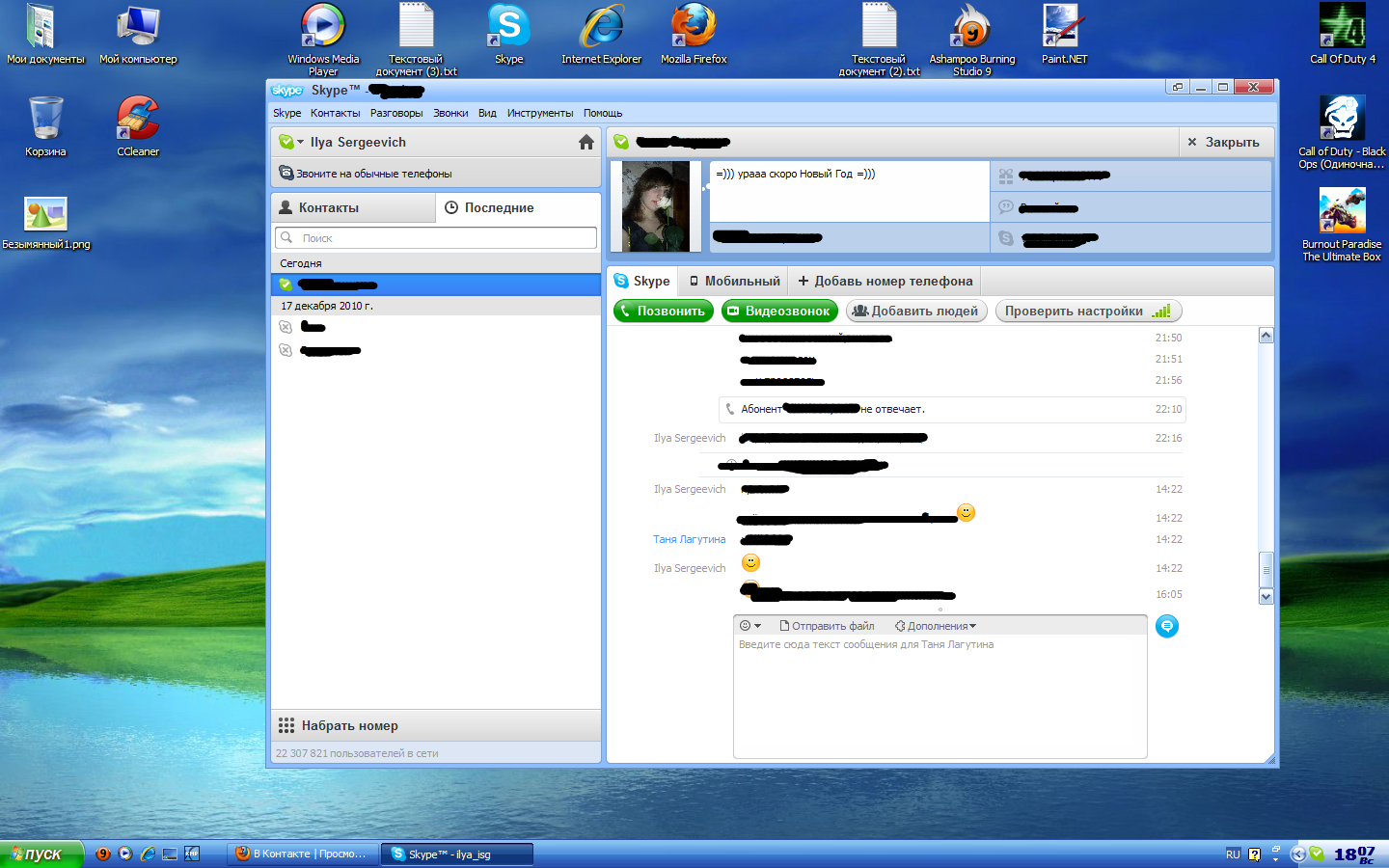Click the birthday gift icon in contact details
This screenshot has height=868, width=1389.
[1006, 176]
